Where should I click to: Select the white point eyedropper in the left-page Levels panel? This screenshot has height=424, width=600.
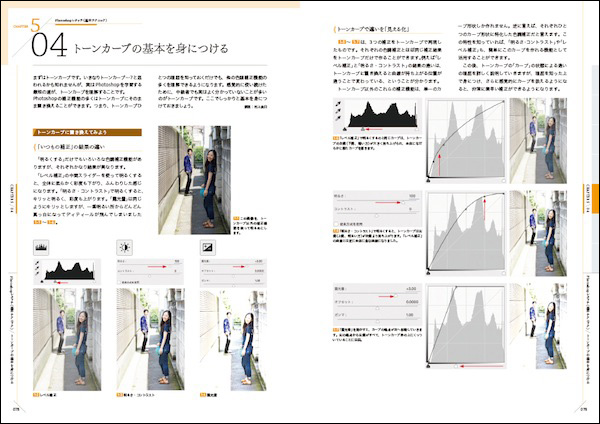coord(38,274)
